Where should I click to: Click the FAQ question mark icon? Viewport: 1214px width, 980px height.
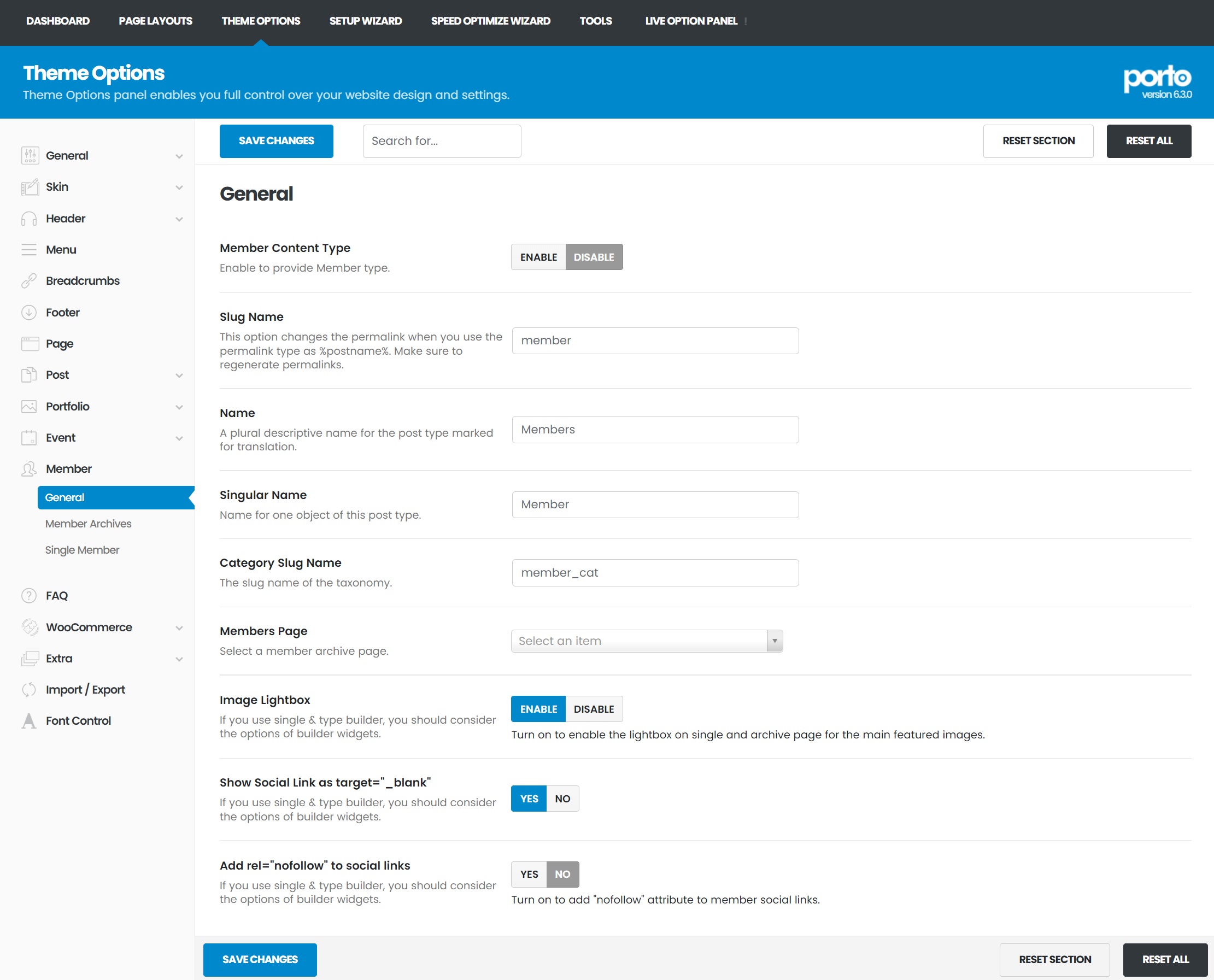[30, 596]
